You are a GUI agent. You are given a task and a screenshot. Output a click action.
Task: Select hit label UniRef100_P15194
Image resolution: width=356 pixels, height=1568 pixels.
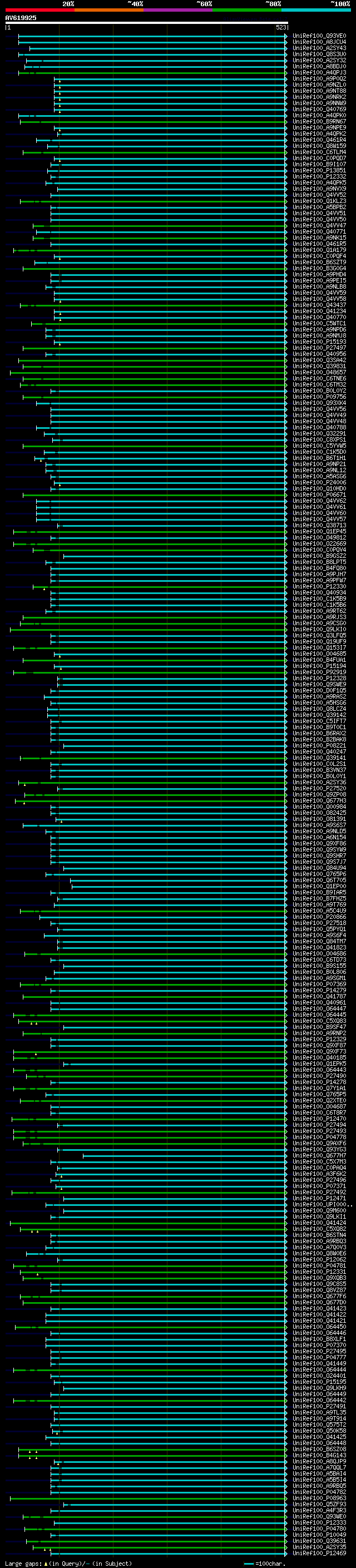[319, 666]
